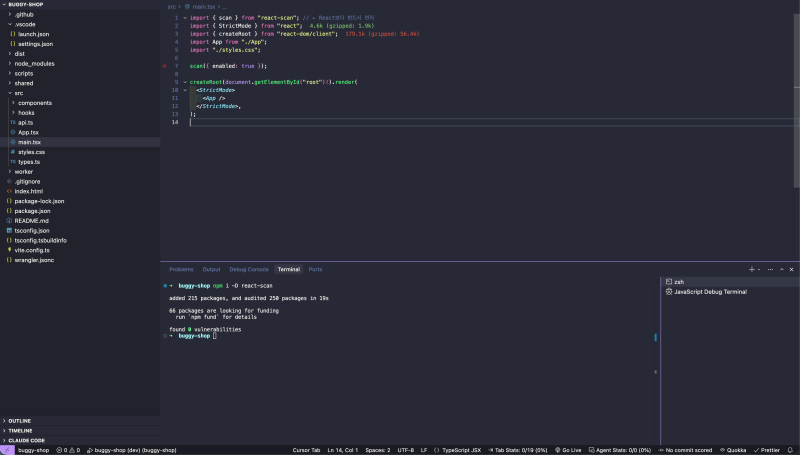Click Quokka in the status bar

pos(733,450)
